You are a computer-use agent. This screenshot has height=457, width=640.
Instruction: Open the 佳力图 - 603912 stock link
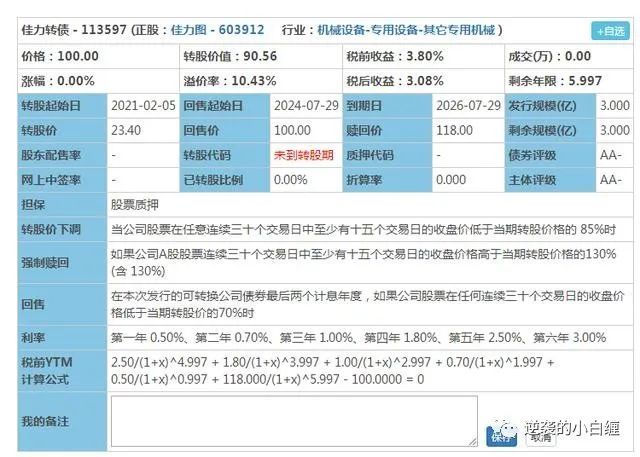[x=217, y=30]
